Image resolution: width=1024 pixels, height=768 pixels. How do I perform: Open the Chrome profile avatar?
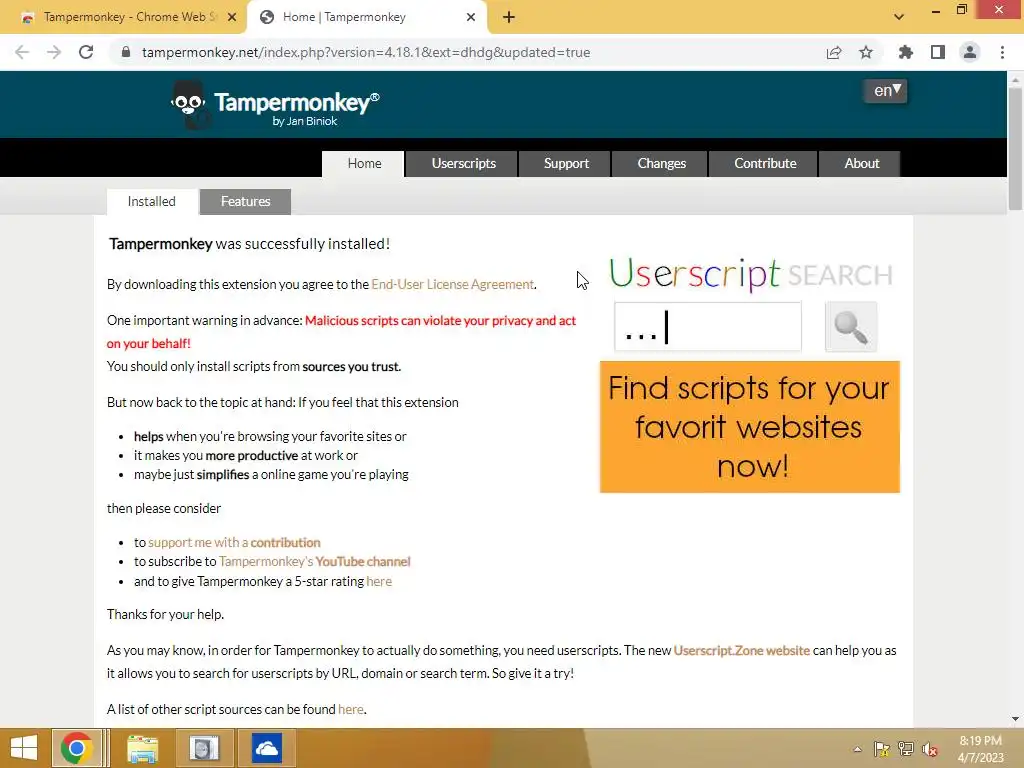[970, 52]
